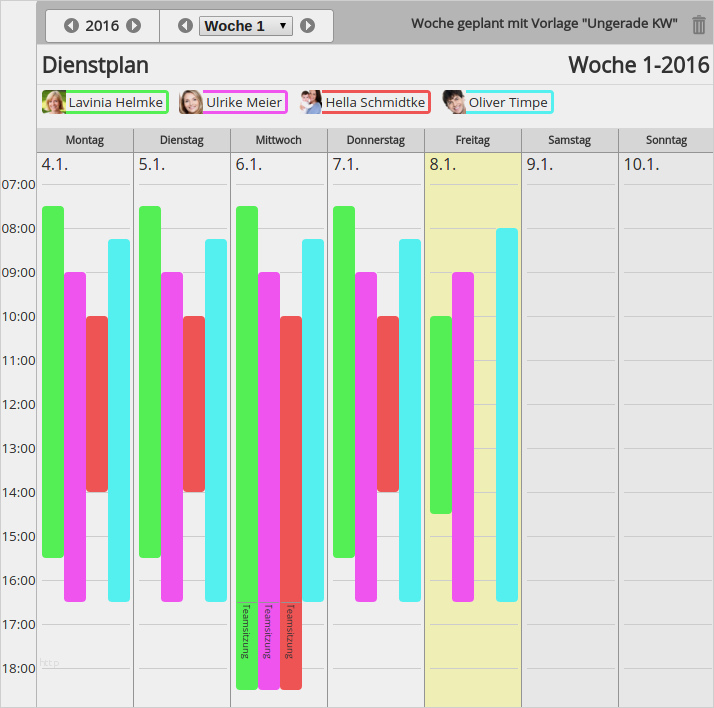Image resolution: width=714 pixels, height=708 pixels.
Task: Select red shift bar on Donnerstag
Action: click(x=388, y=404)
